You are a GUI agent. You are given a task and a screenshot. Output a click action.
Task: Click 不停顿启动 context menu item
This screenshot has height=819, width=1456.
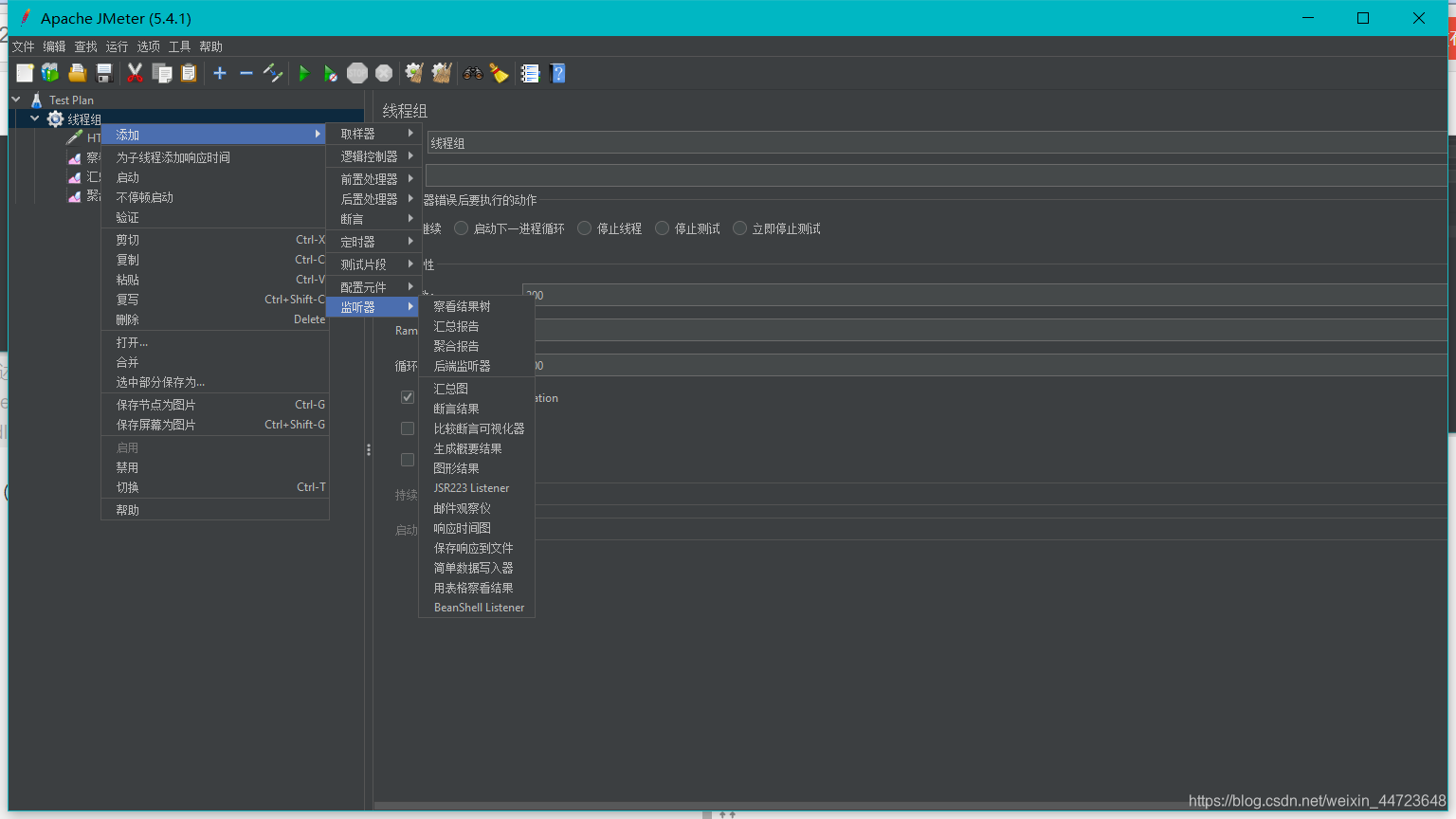pyautogui.click(x=215, y=197)
